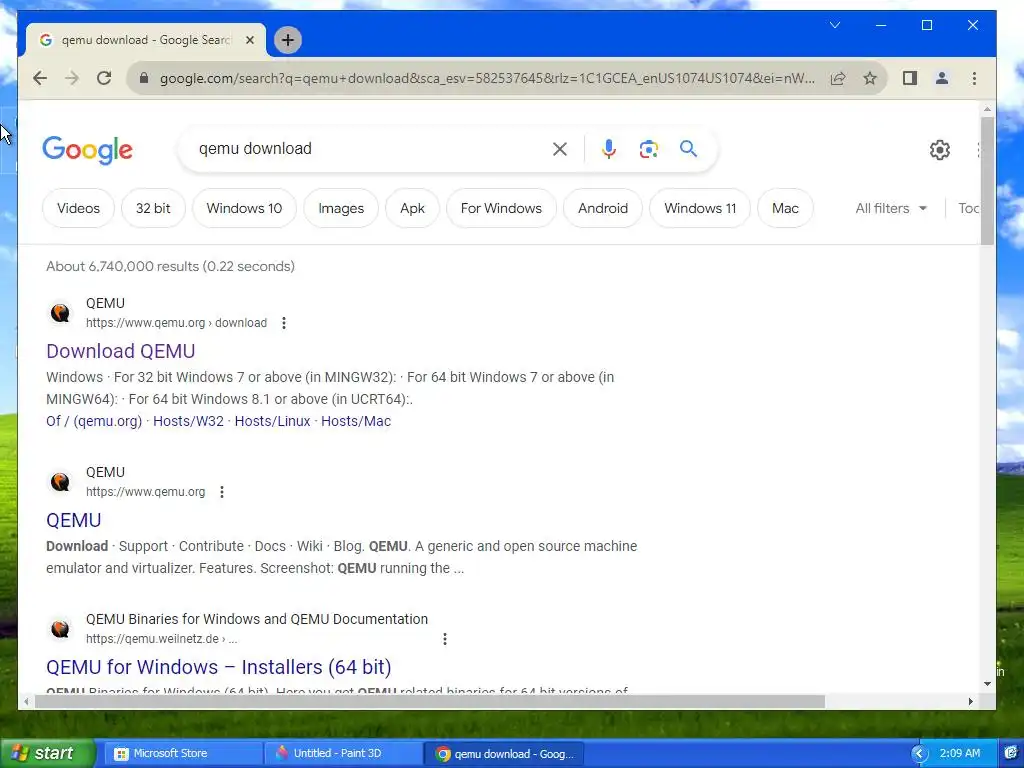Go to Google home via logo
The width and height of the screenshot is (1024, 768).
pyautogui.click(x=88, y=150)
